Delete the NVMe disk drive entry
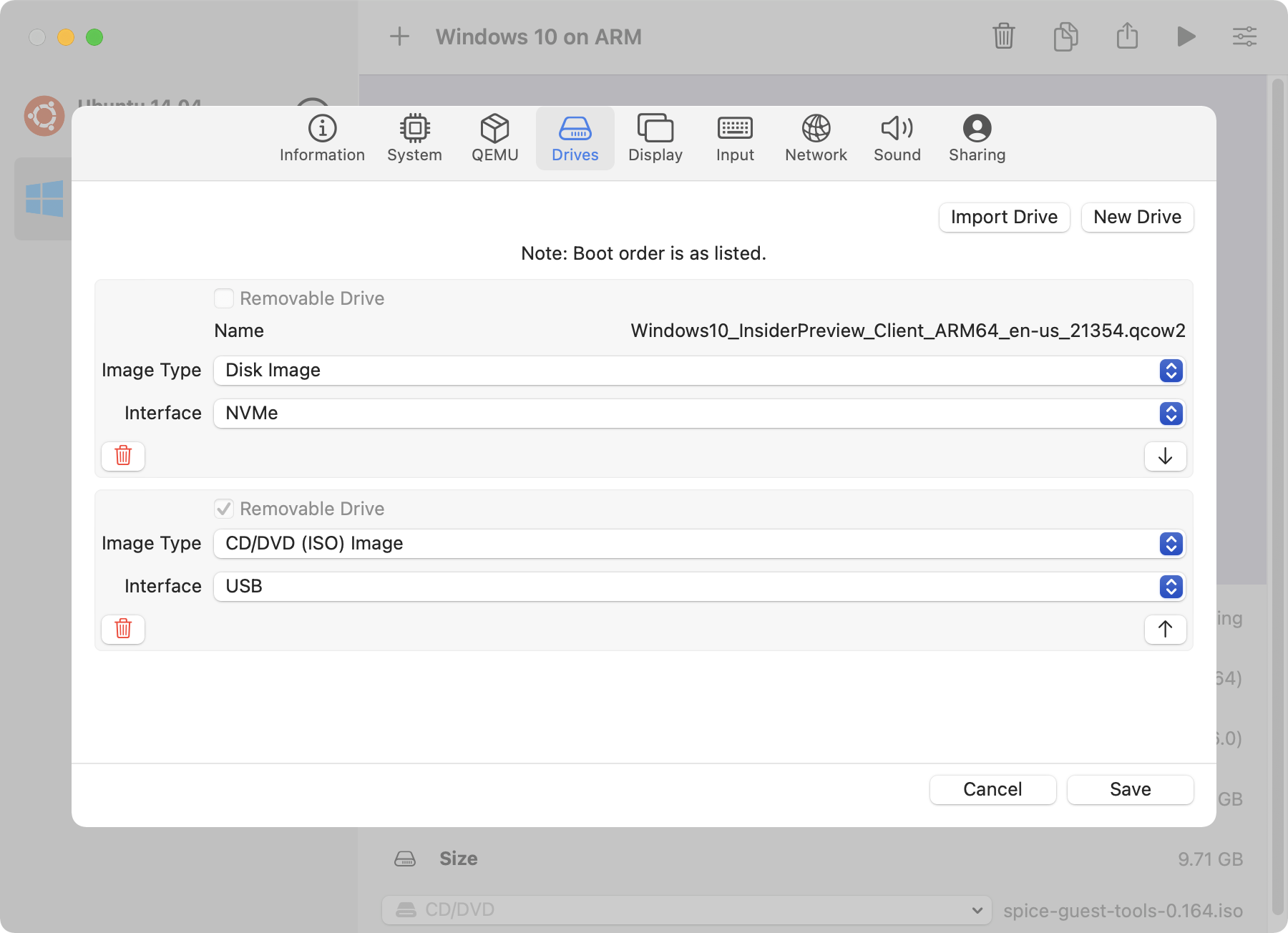Viewport: 1288px width, 933px height. pos(122,456)
